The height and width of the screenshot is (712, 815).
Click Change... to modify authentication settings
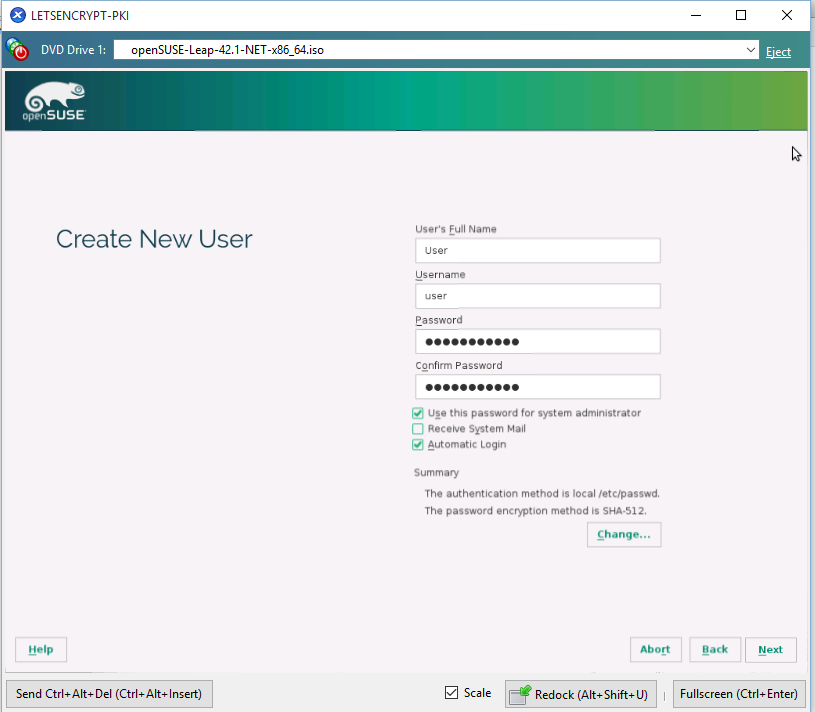pos(623,535)
